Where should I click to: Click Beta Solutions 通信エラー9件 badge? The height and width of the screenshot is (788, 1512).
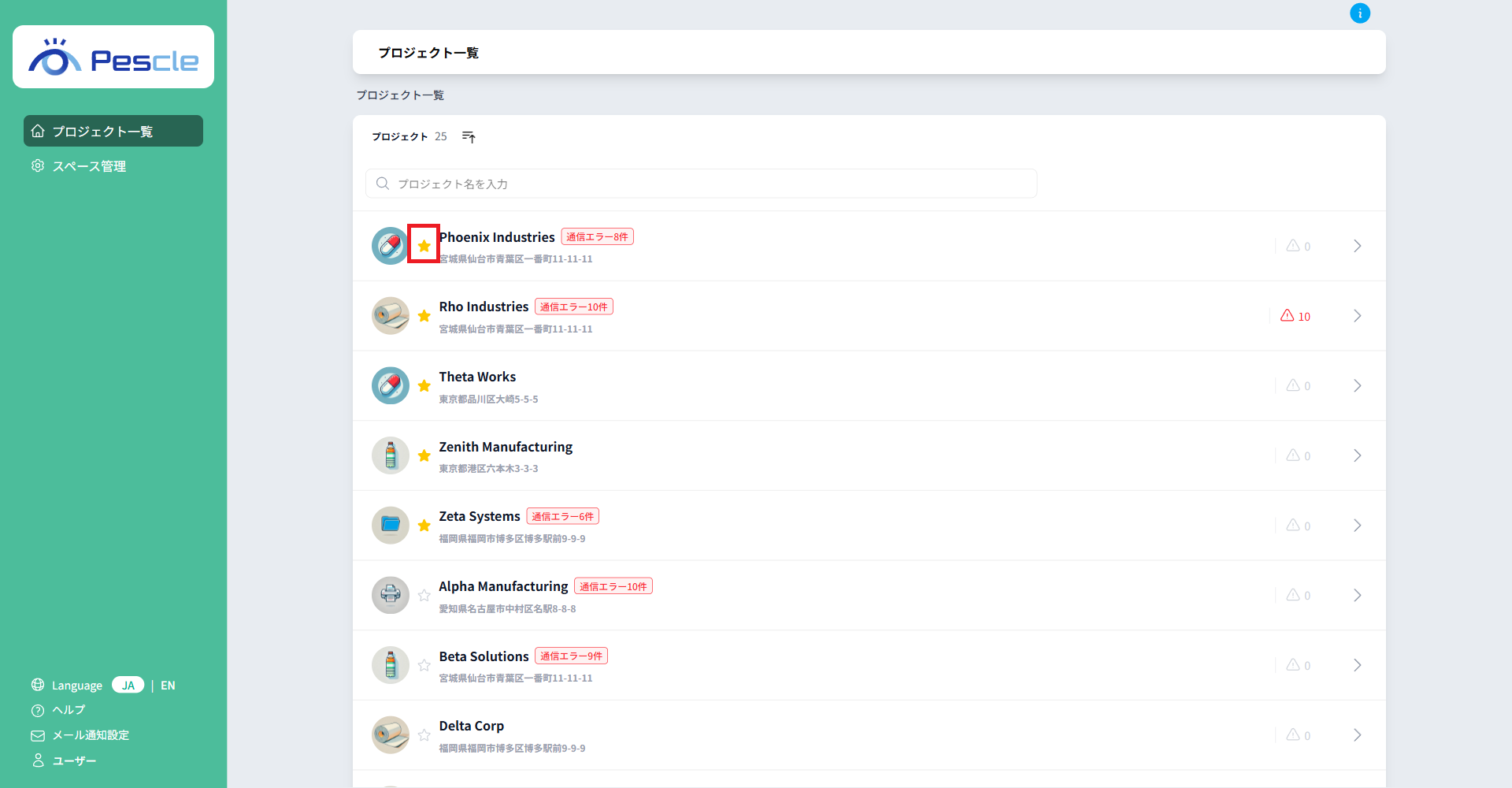[x=572, y=656]
